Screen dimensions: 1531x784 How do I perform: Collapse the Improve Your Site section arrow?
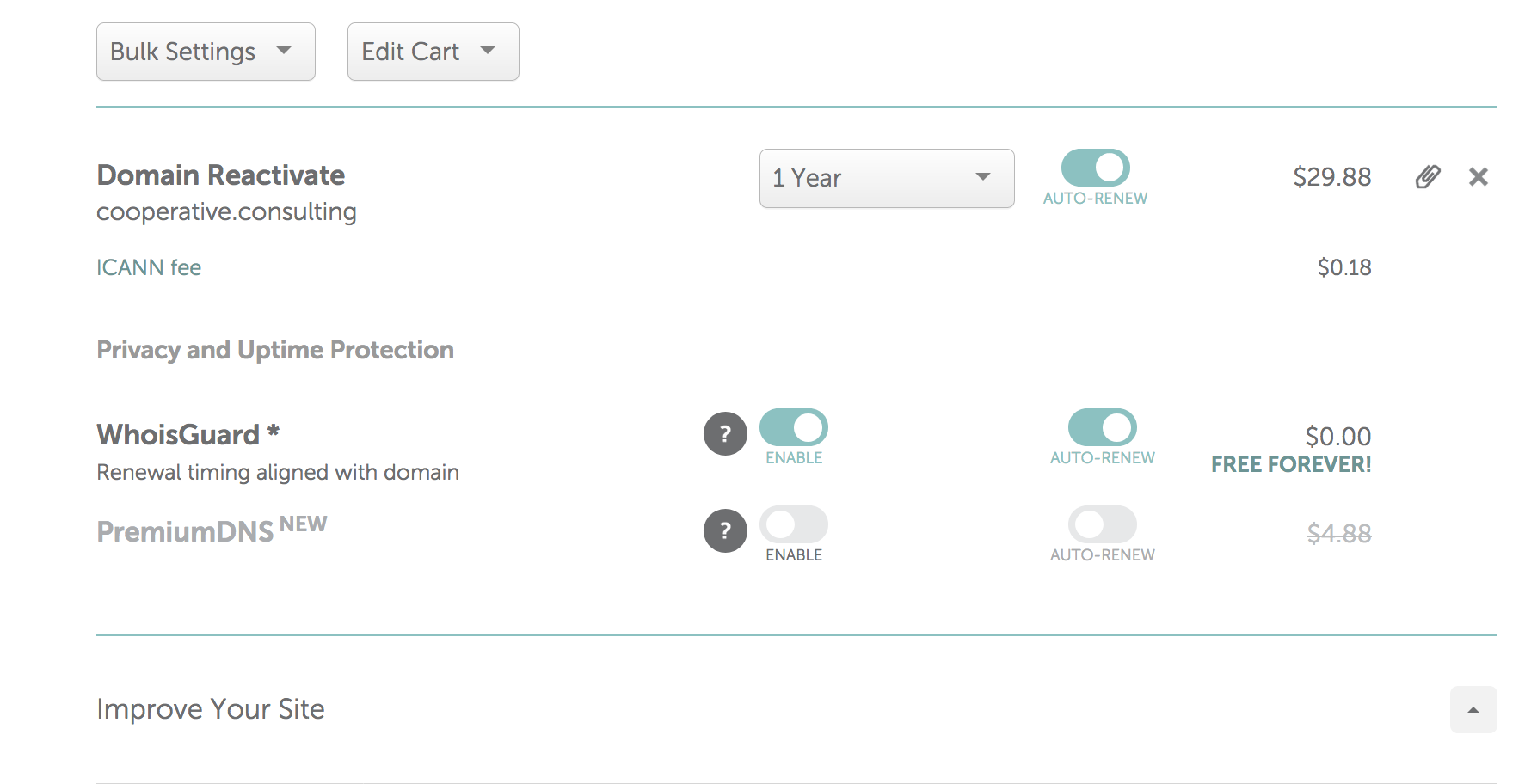point(1473,709)
